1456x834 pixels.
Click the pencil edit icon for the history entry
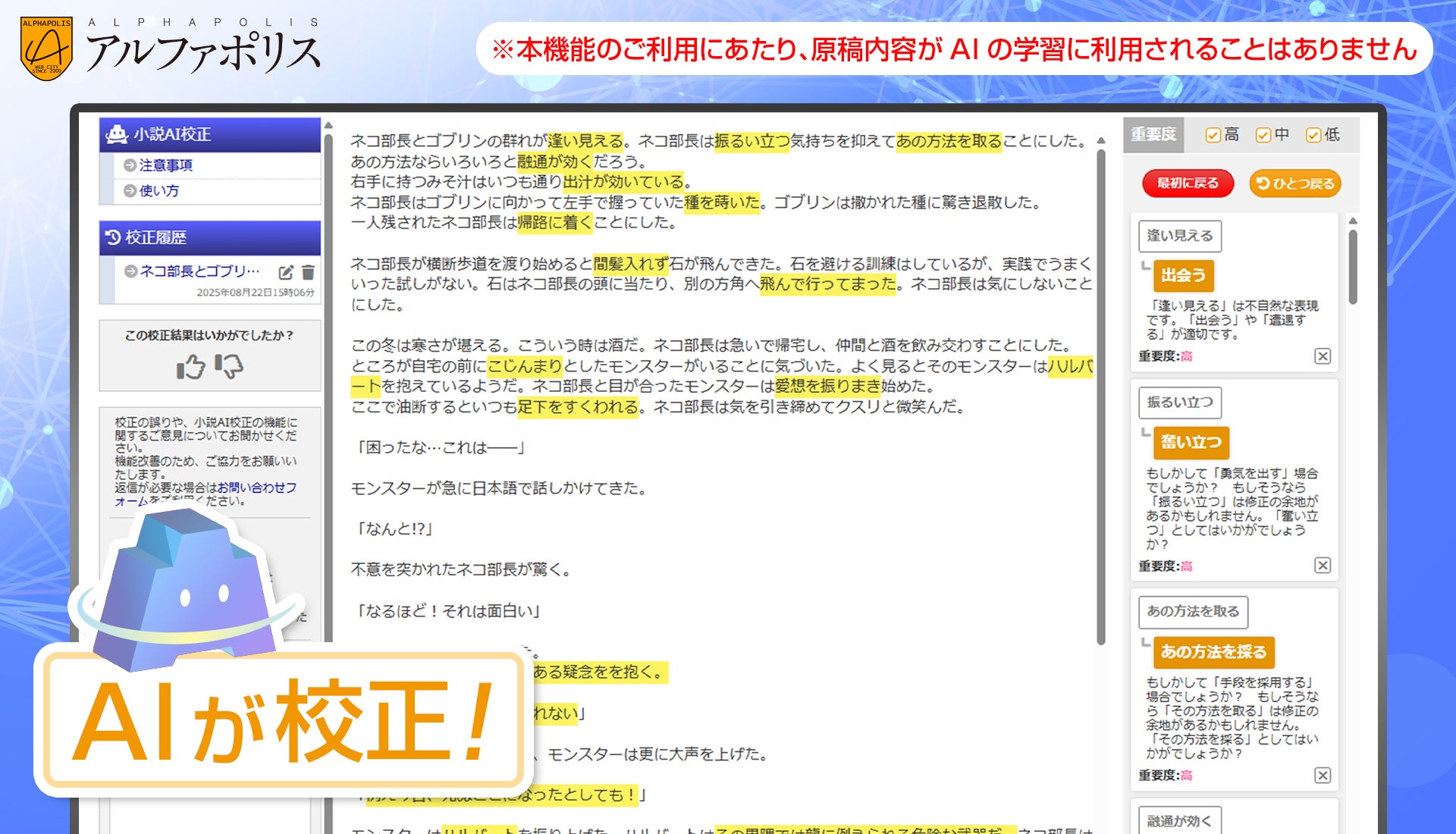click(286, 272)
